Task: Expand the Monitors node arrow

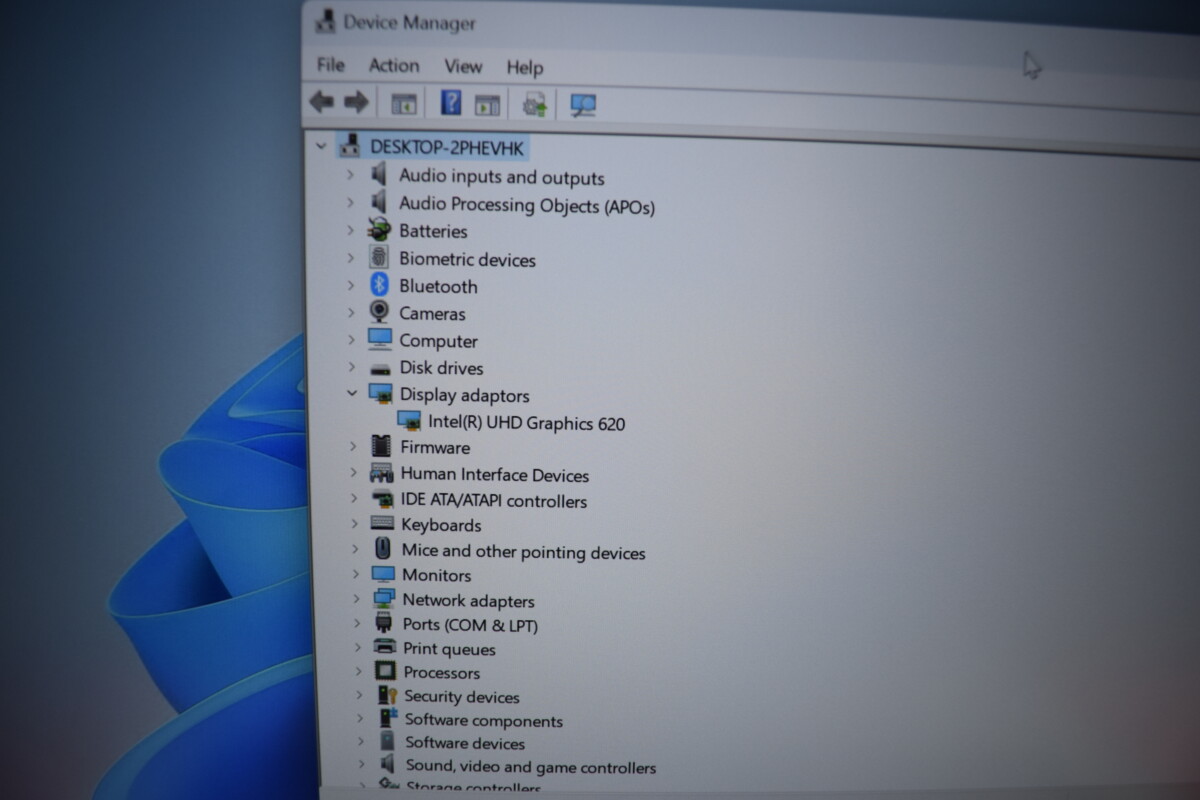Action: (x=355, y=574)
